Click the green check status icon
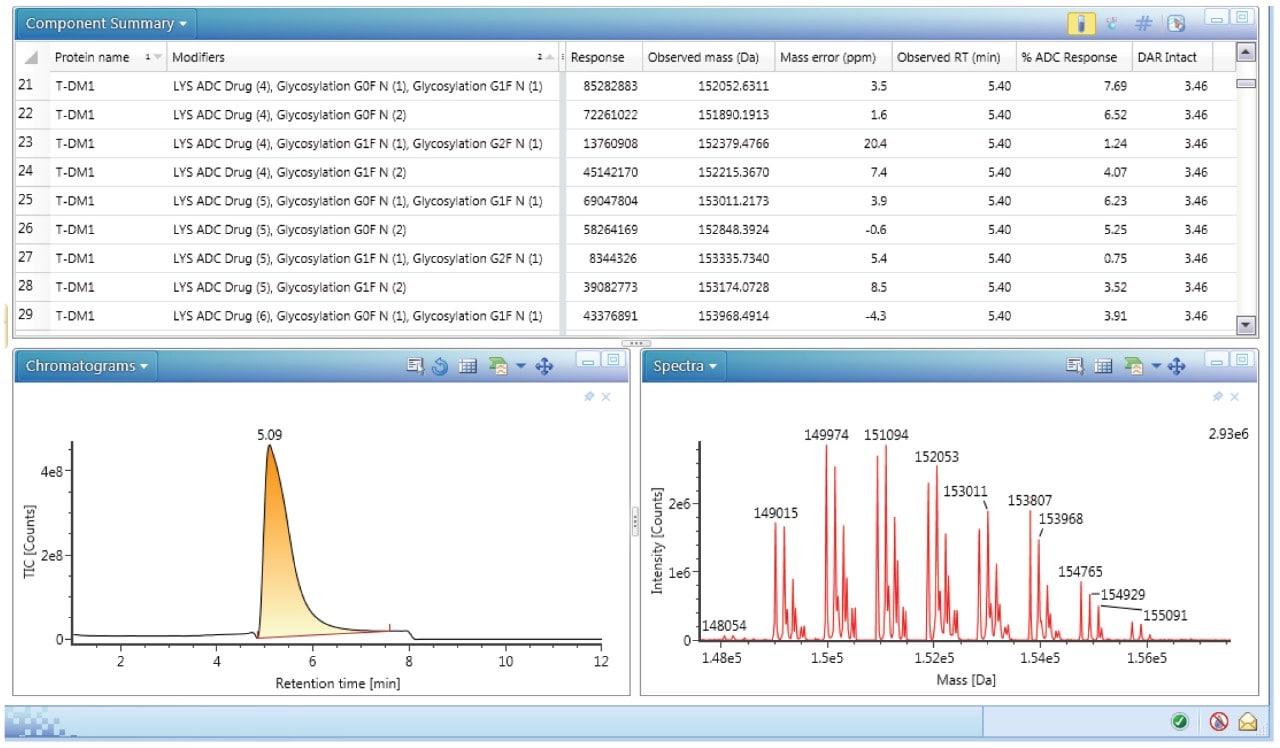Viewport: 1280px width, 748px height. (x=1181, y=721)
